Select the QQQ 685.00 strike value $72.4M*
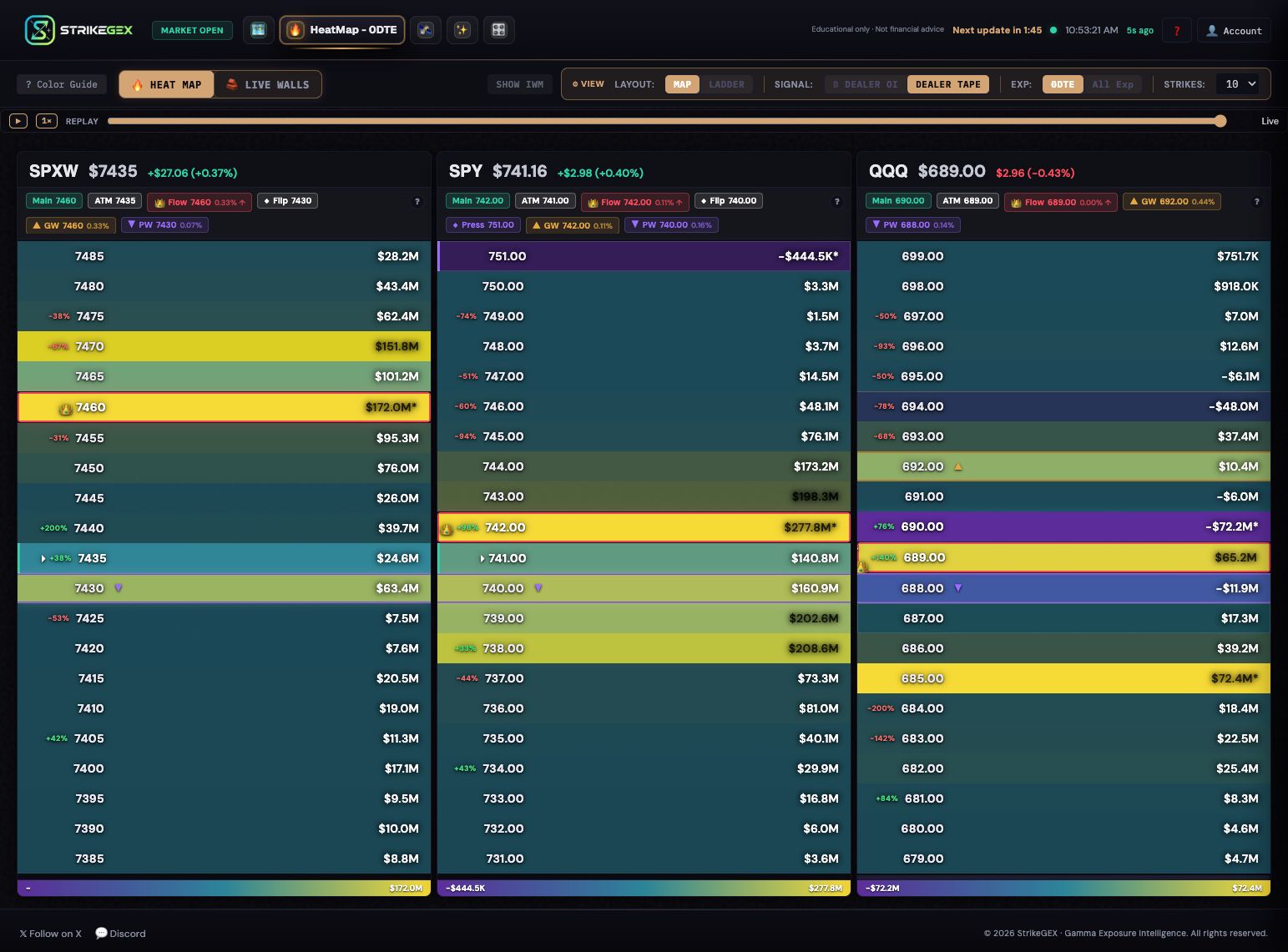 tap(1235, 678)
